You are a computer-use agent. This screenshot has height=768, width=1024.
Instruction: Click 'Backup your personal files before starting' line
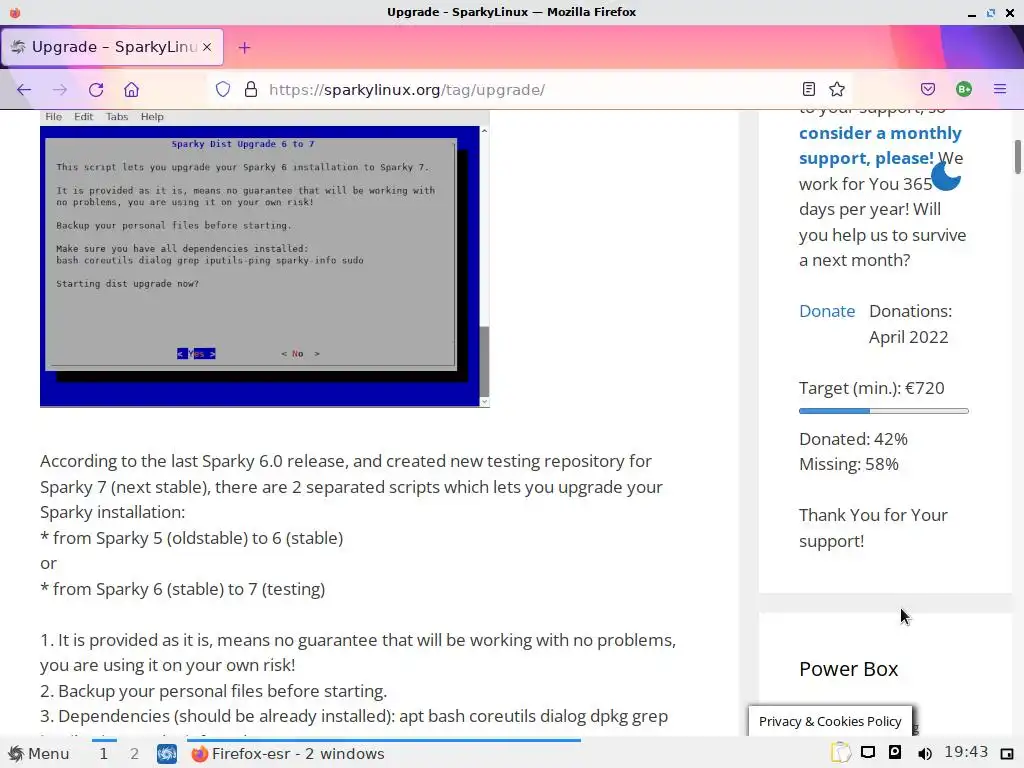(214, 691)
